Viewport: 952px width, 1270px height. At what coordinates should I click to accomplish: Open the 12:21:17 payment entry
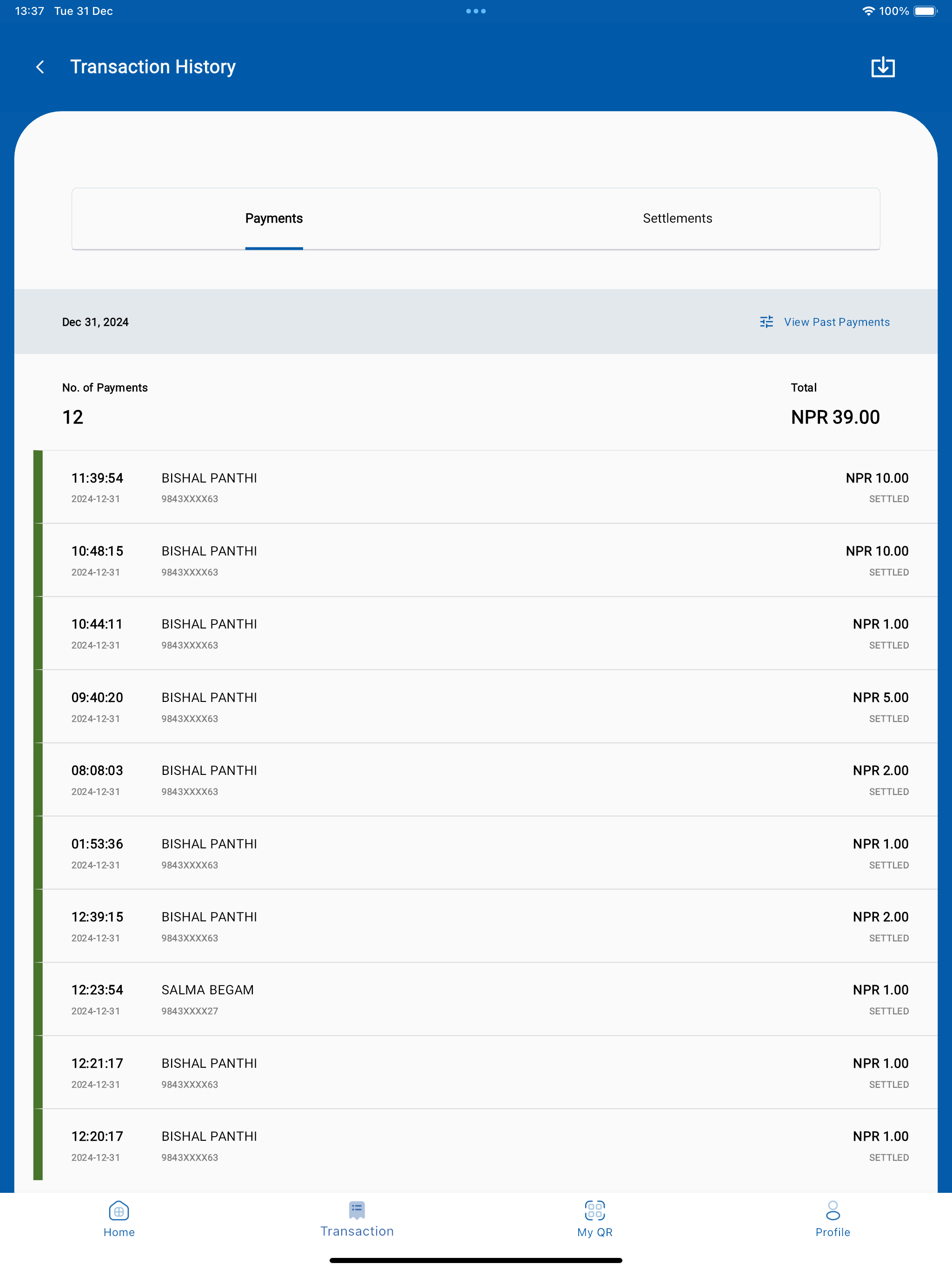point(485,1072)
